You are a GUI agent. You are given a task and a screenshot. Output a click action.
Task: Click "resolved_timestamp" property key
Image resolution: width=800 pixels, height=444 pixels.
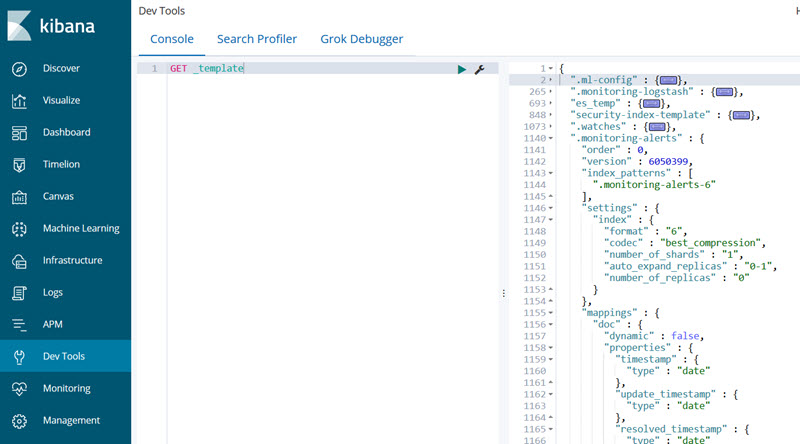click(x=671, y=429)
